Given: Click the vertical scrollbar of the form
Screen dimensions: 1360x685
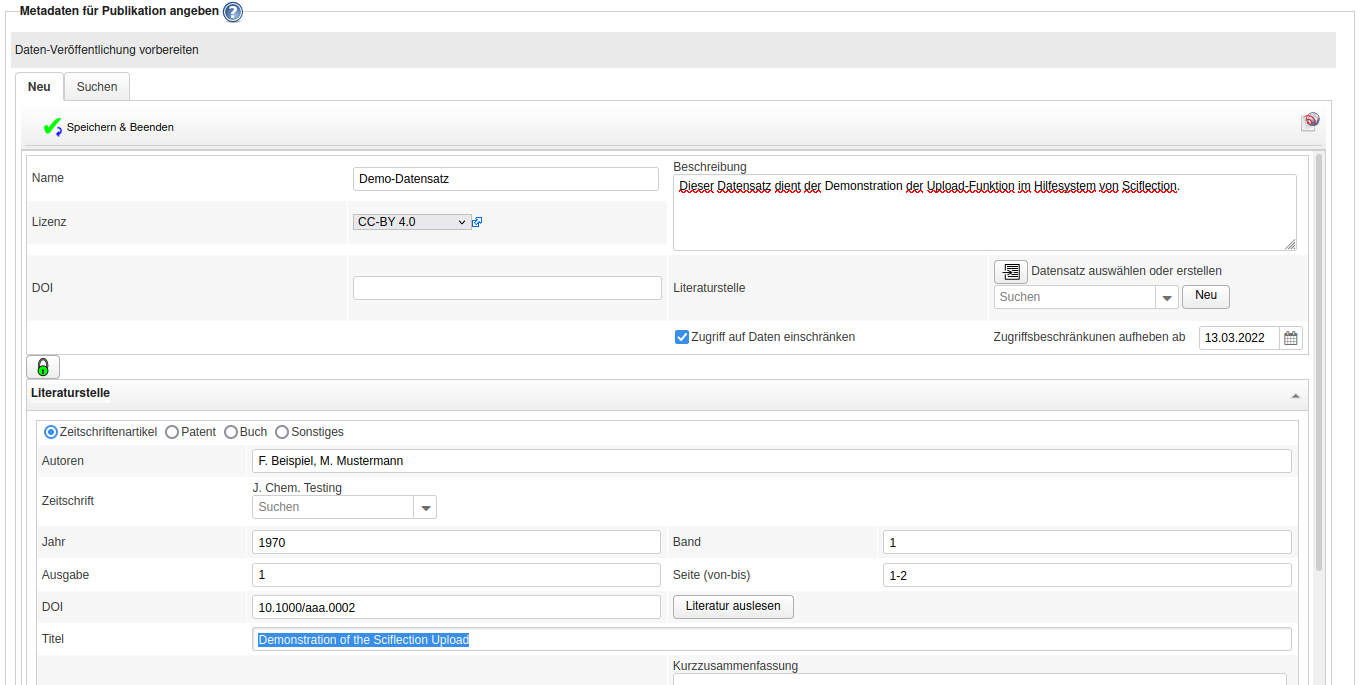Looking at the screenshot, I should click(1319, 360).
